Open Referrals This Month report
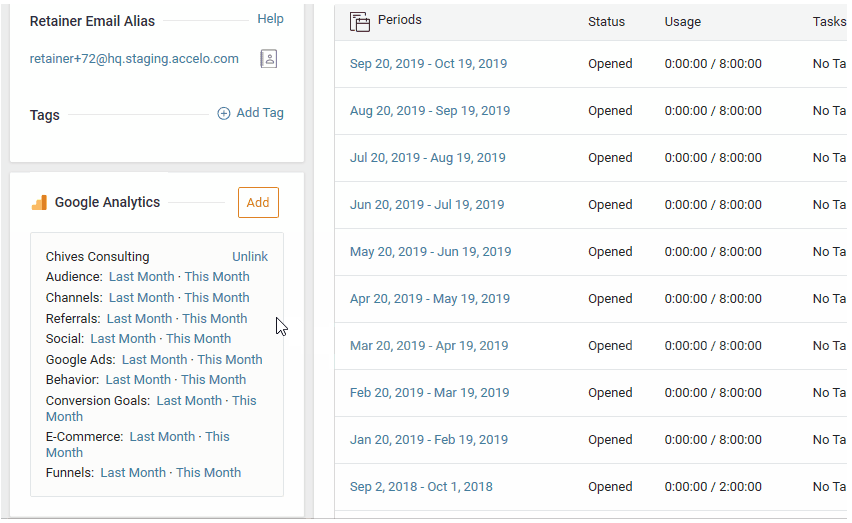 click(215, 319)
